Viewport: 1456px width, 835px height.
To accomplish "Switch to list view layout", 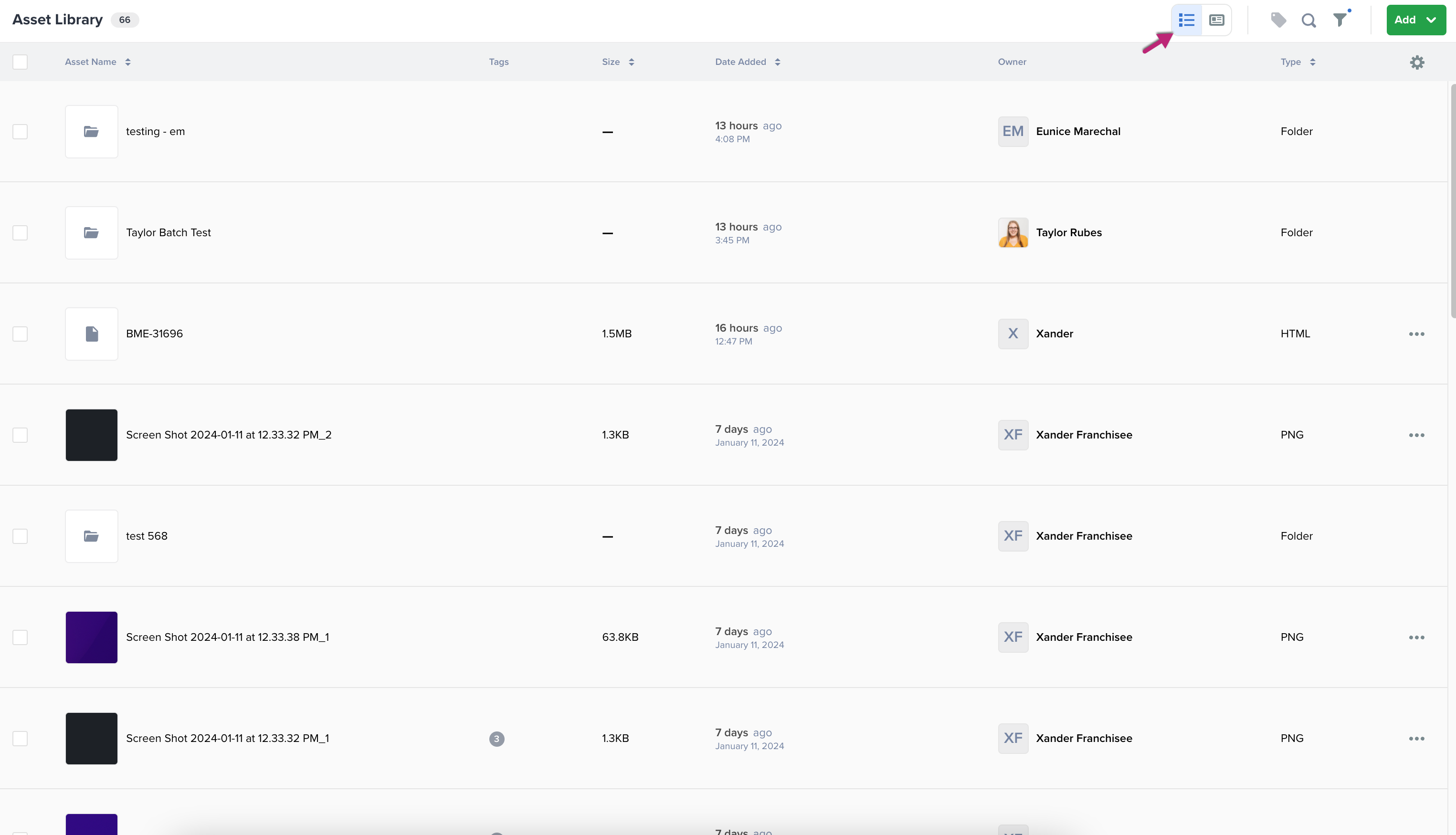I will (1186, 20).
